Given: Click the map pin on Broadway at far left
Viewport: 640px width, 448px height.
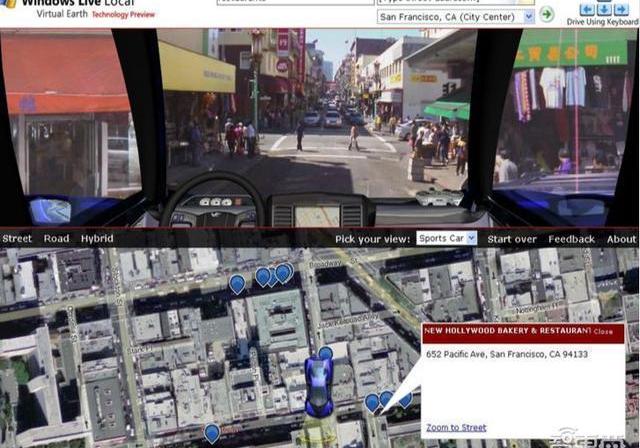Looking at the screenshot, I should (x=237, y=285).
